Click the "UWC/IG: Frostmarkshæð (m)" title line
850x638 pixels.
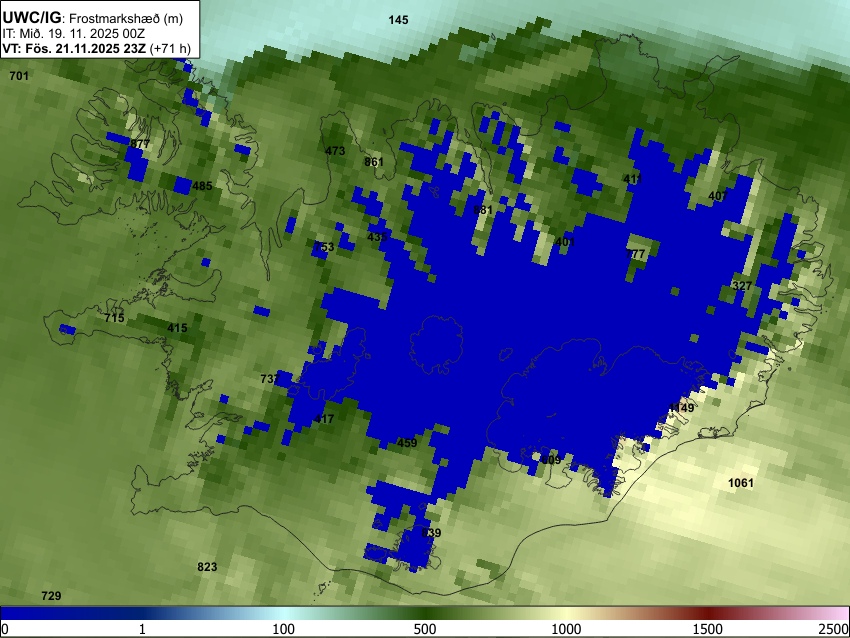93,18
